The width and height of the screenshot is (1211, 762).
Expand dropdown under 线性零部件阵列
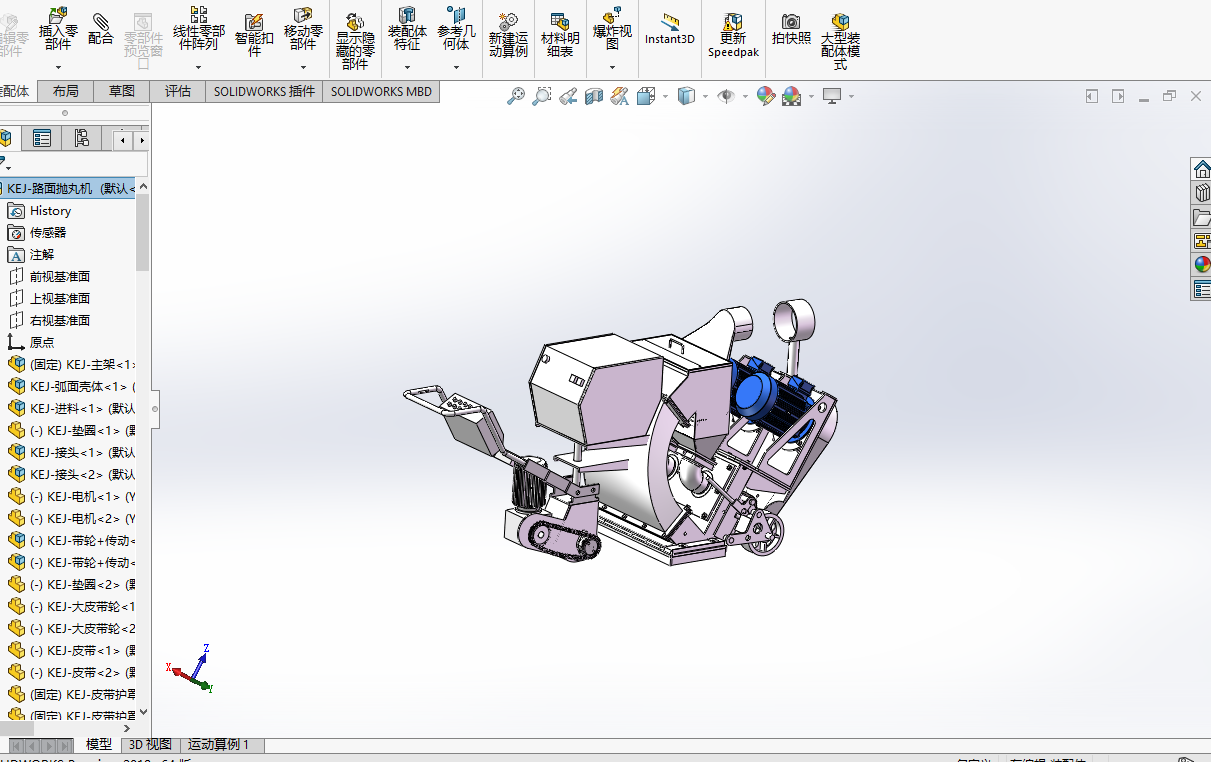[x=199, y=68]
